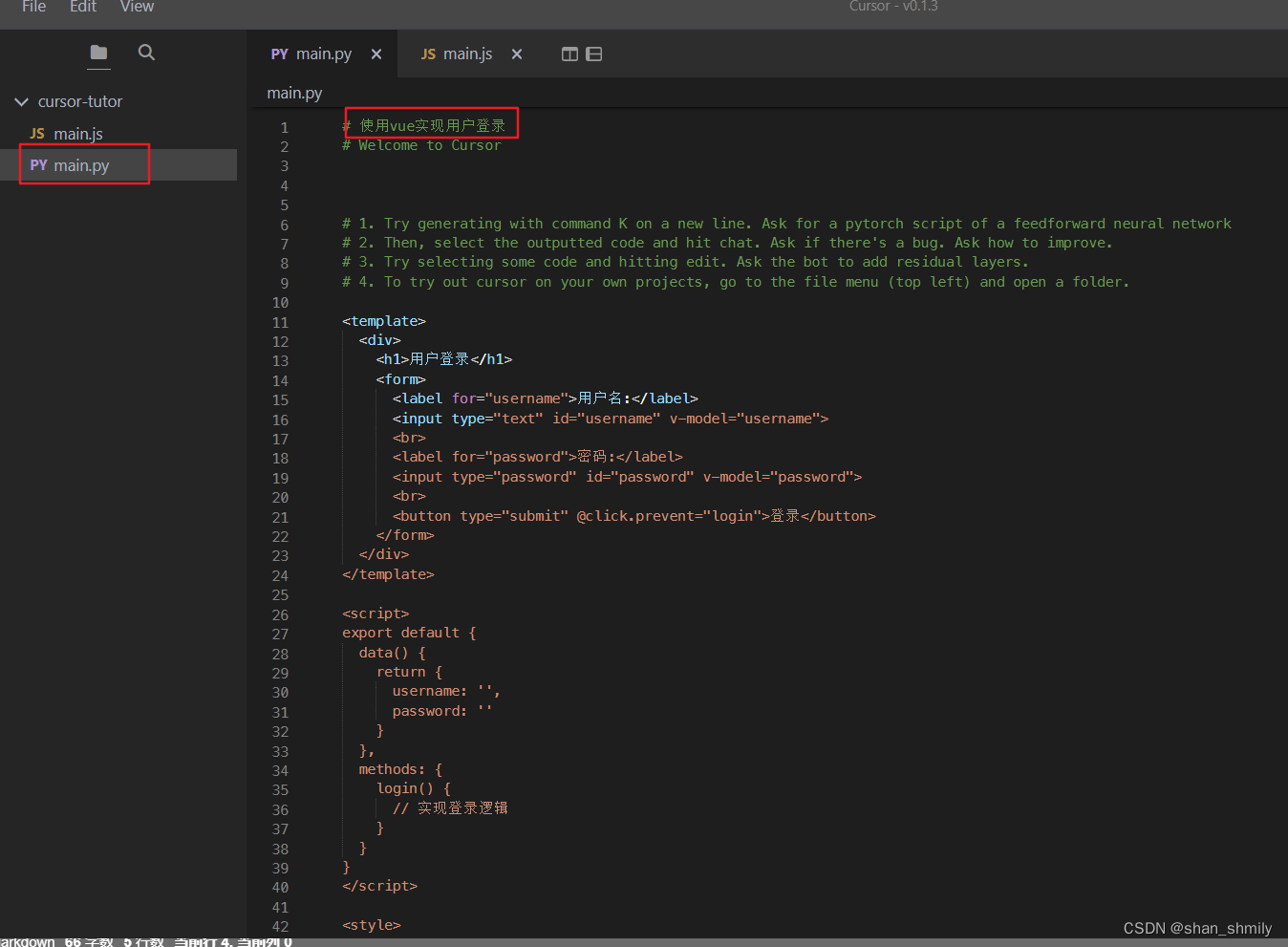Click the username input element line
The height and width of the screenshot is (947, 1288).
click(x=611, y=419)
